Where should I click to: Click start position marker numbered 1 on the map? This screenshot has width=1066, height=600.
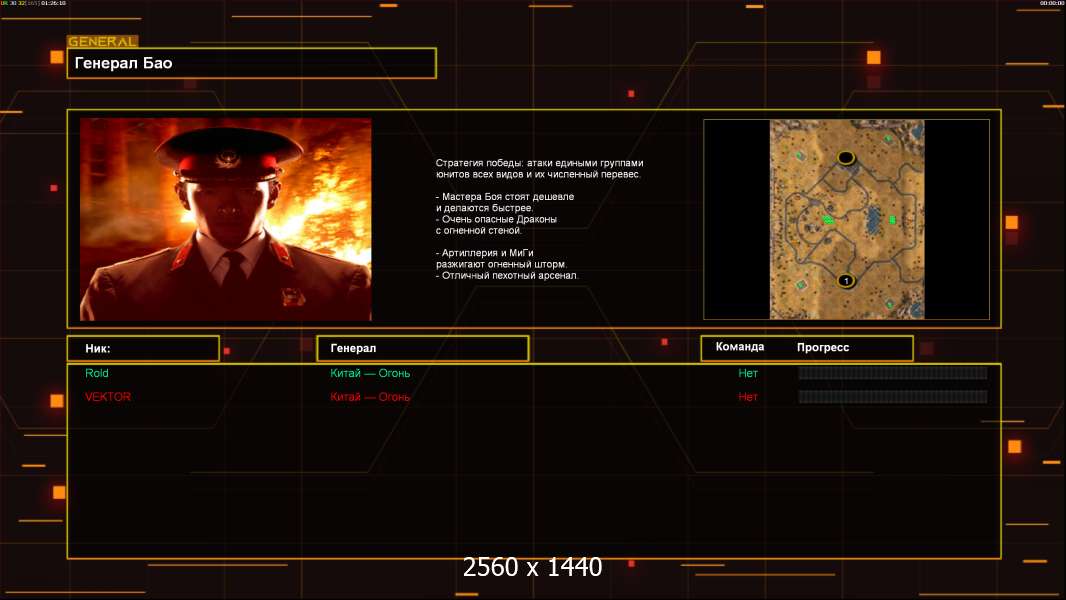846,280
